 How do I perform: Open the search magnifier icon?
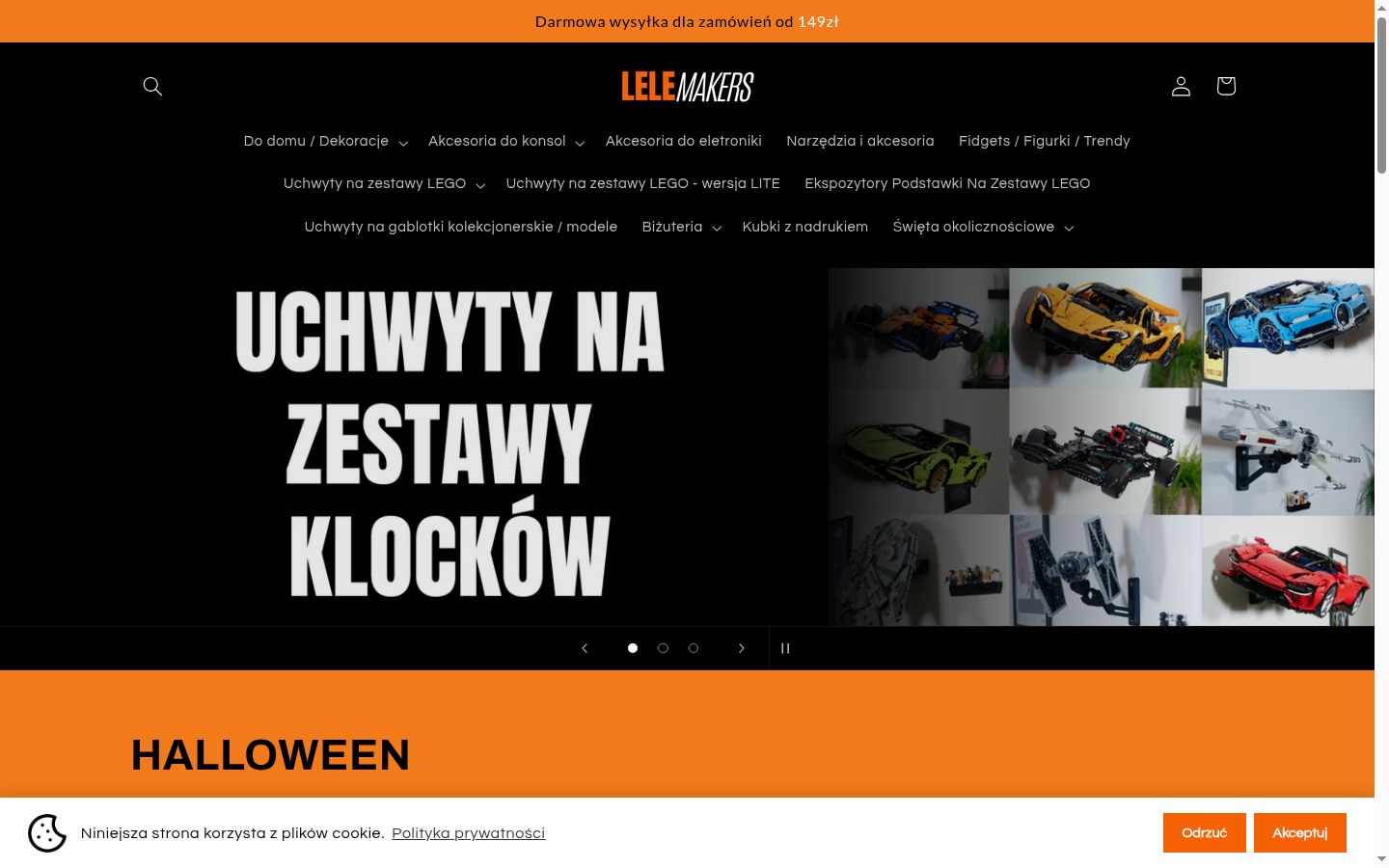coord(152,86)
